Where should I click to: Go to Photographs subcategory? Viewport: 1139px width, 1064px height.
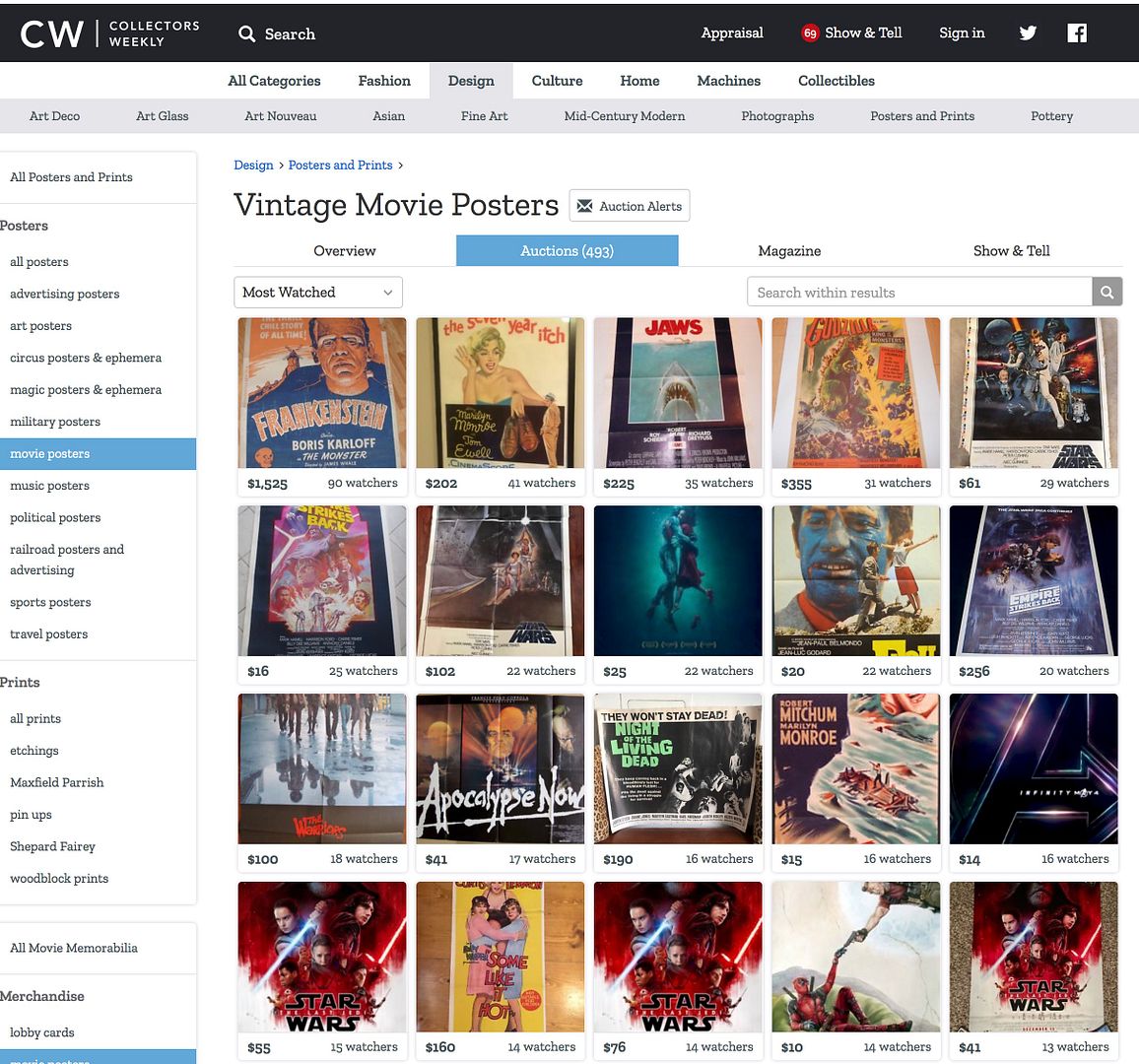[x=777, y=116]
